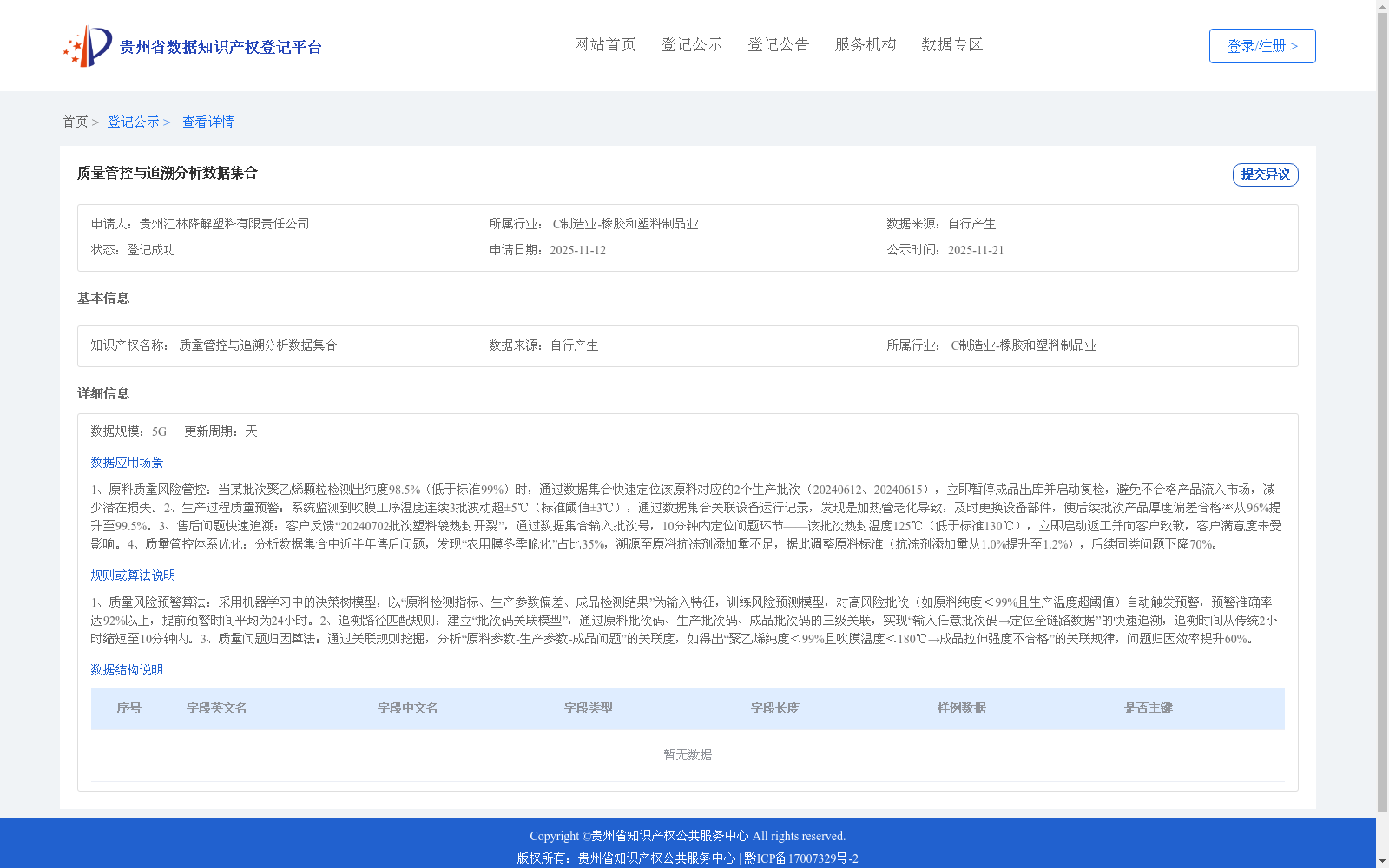Click the vertical scrollbar thumb

point(1382,412)
